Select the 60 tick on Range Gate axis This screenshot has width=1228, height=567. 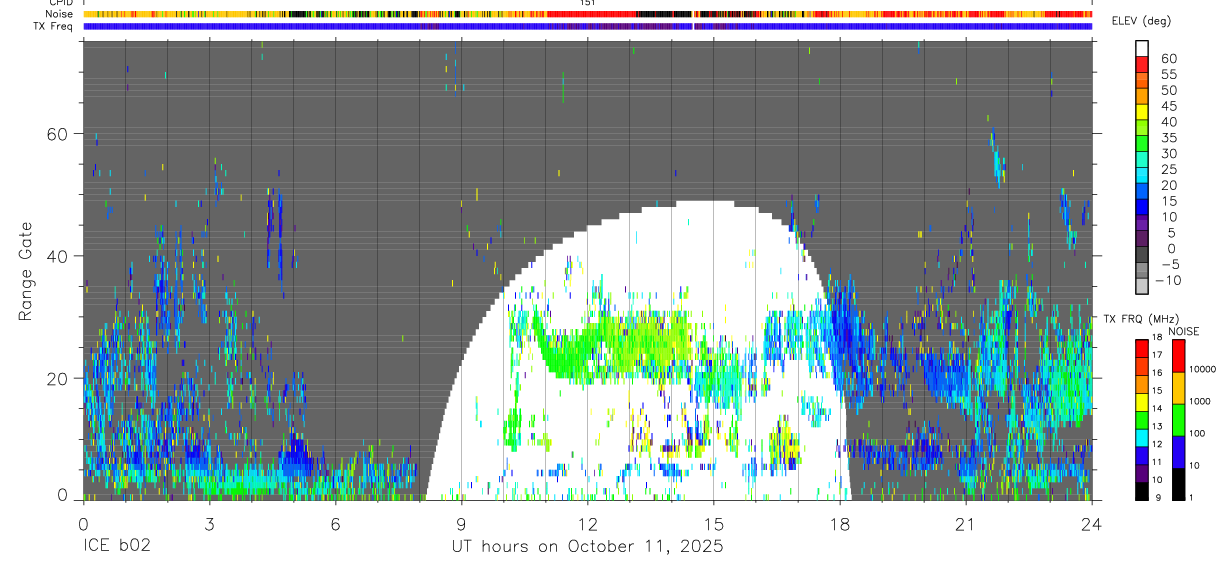pos(60,134)
